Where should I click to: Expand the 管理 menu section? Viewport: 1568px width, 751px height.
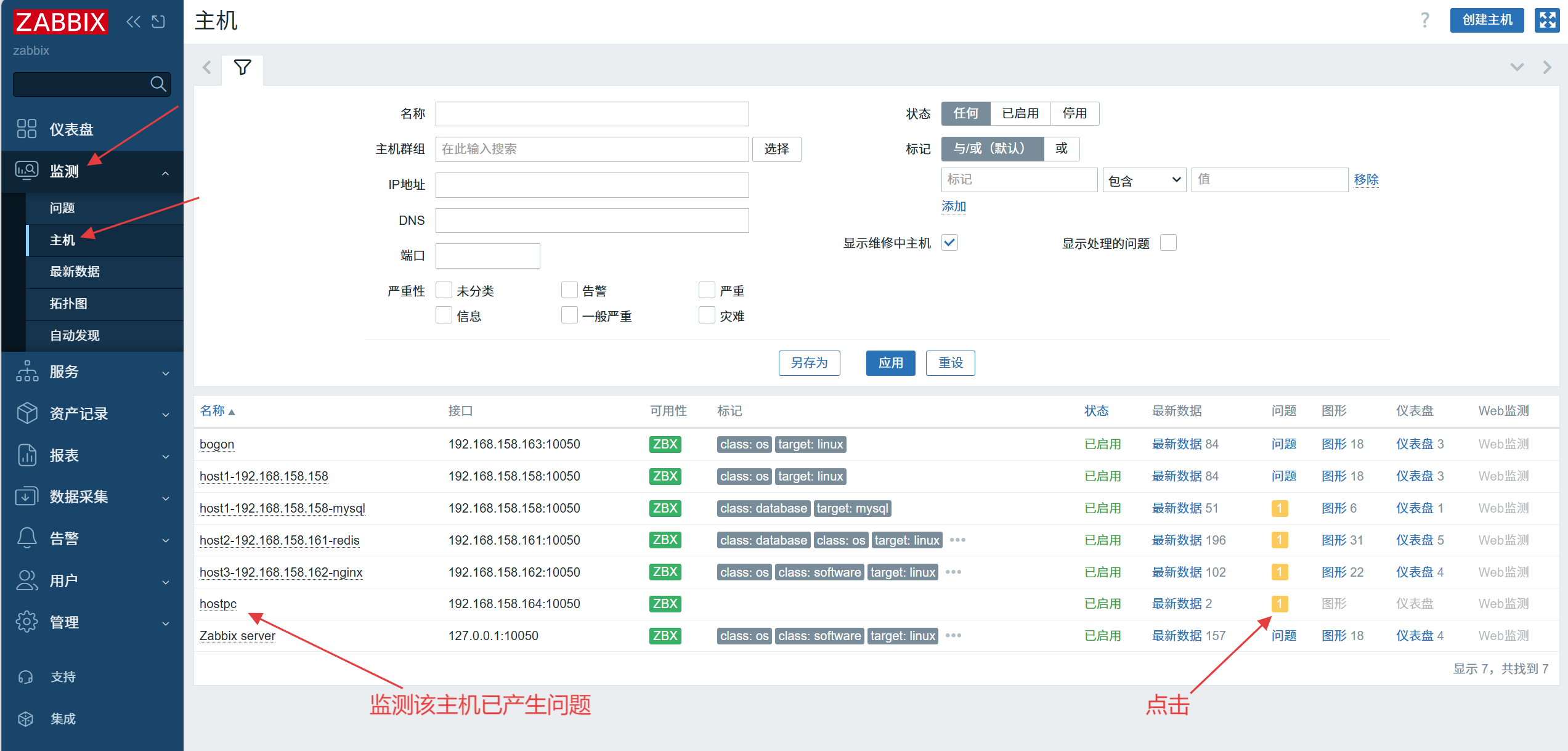coord(165,623)
